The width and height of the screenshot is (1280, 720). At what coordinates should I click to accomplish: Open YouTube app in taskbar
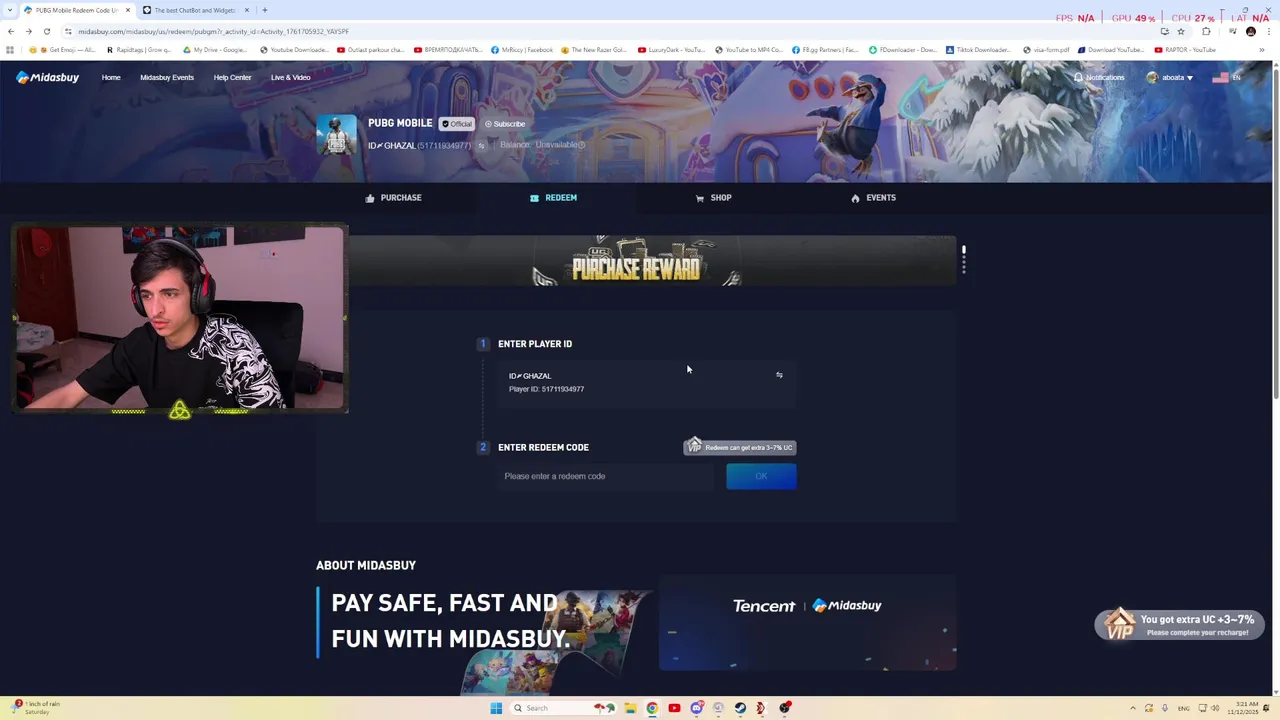click(x=674, y=708)
